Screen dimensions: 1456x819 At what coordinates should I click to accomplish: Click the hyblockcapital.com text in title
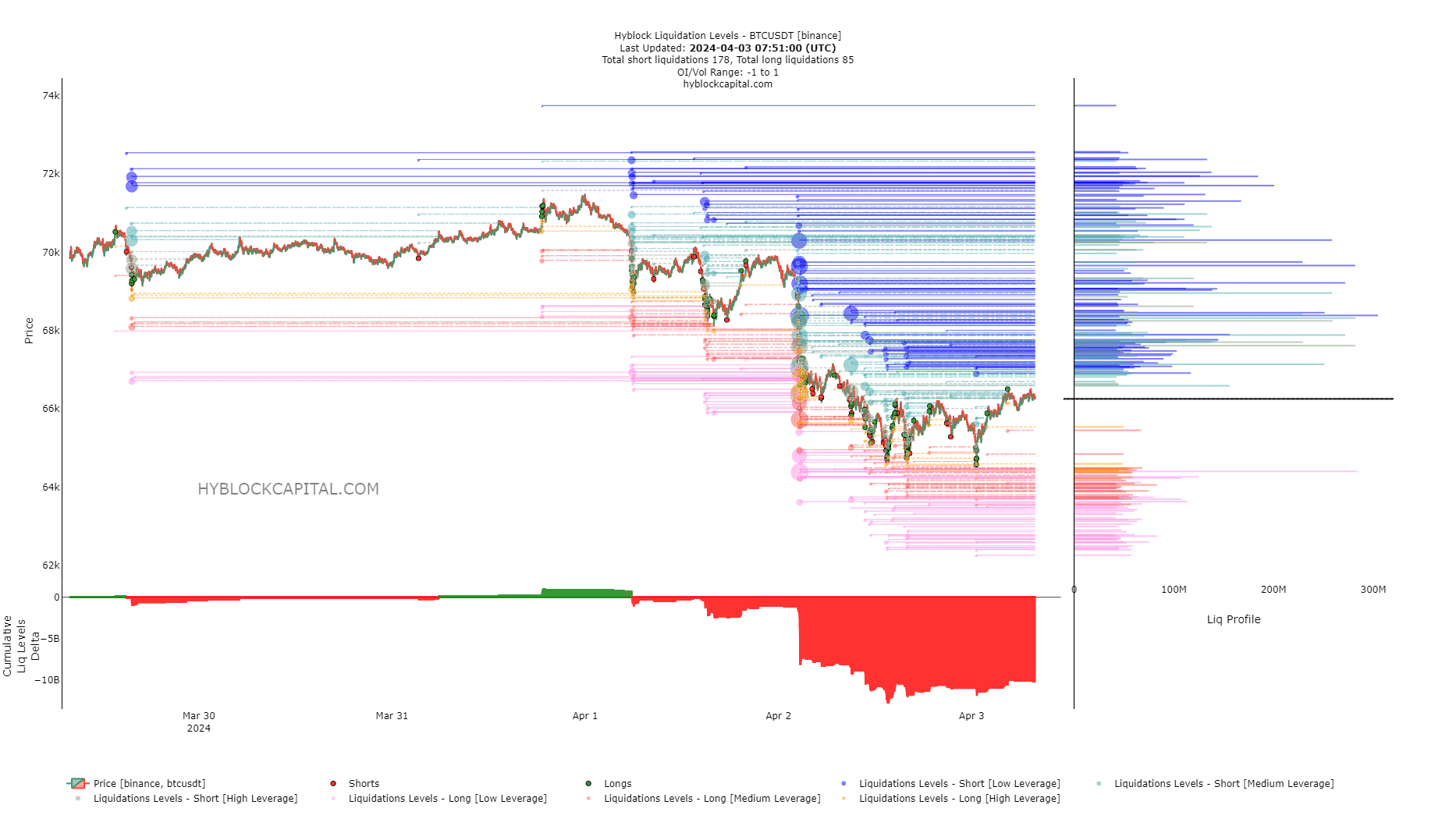(x=727, y=84)
